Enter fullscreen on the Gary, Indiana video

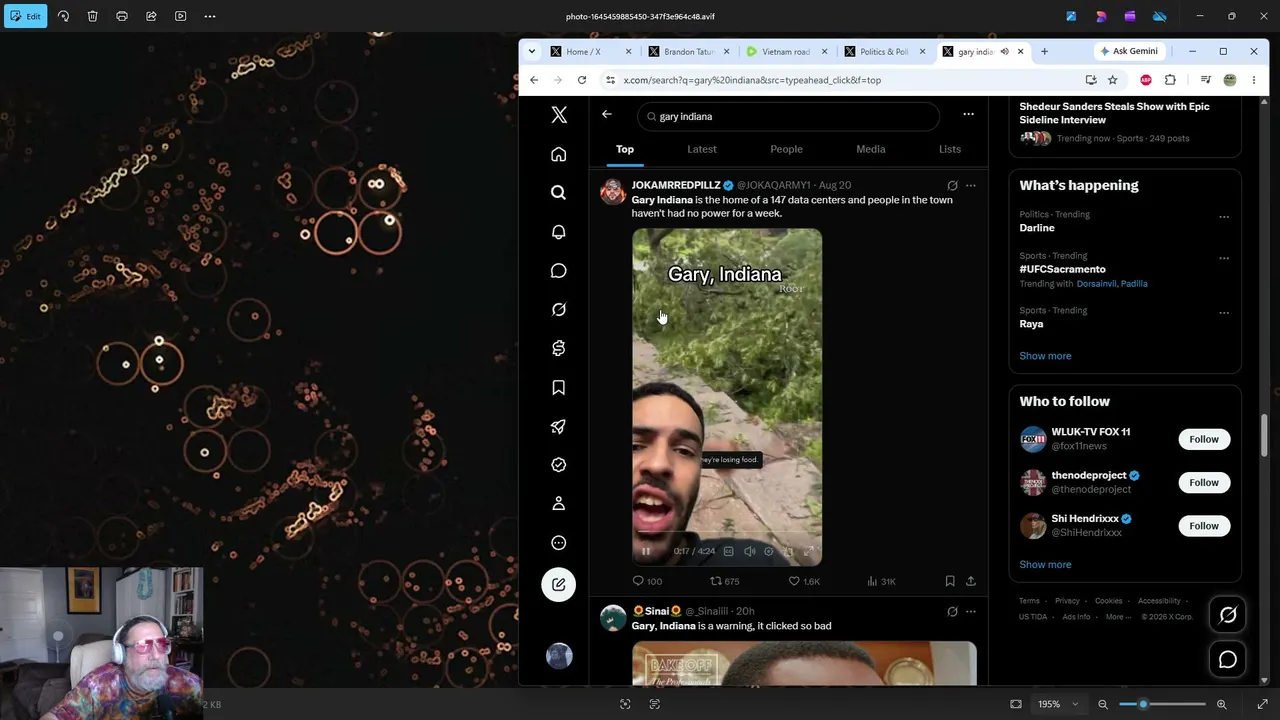click(x=809, y=551)
